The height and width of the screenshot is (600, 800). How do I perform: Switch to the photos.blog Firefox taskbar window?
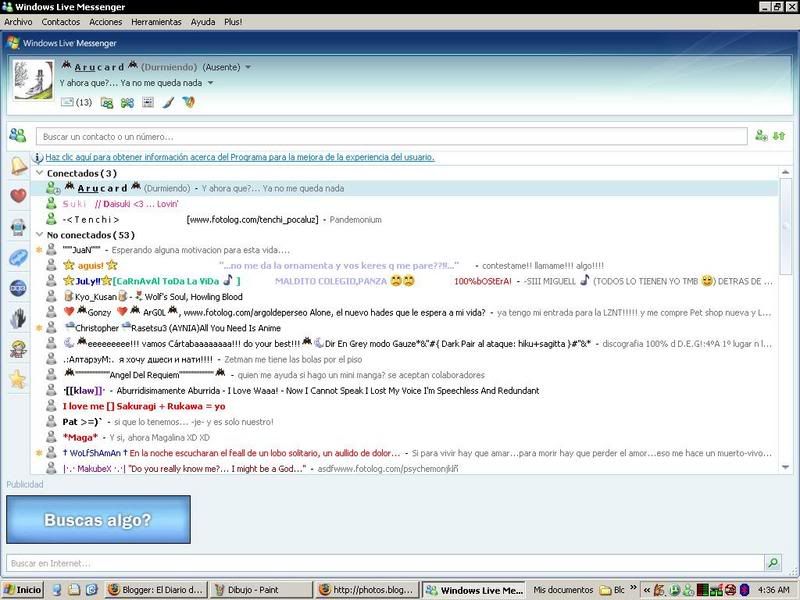click(367, 590)
